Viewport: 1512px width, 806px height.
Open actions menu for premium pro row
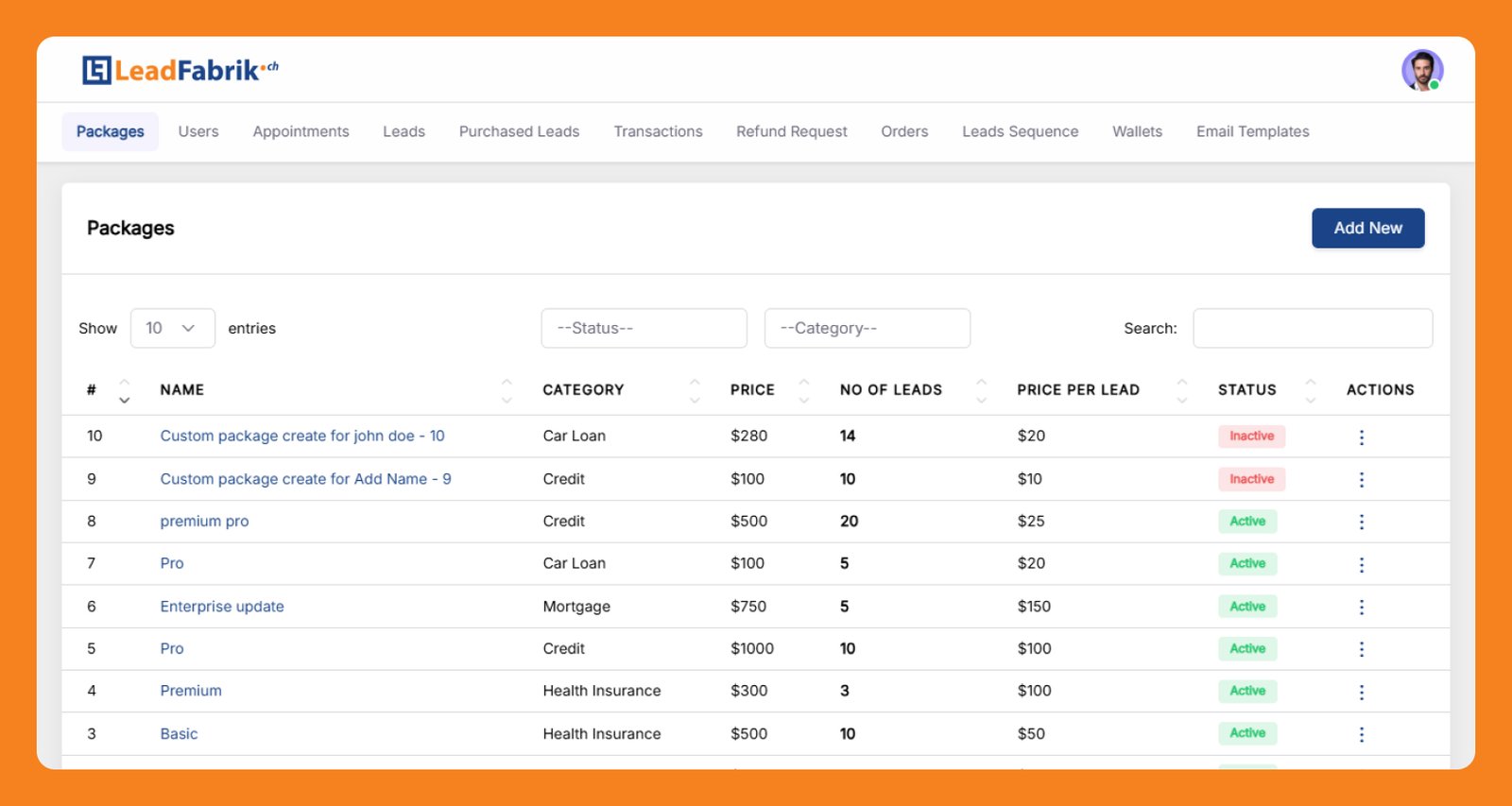coord(1361,522)
